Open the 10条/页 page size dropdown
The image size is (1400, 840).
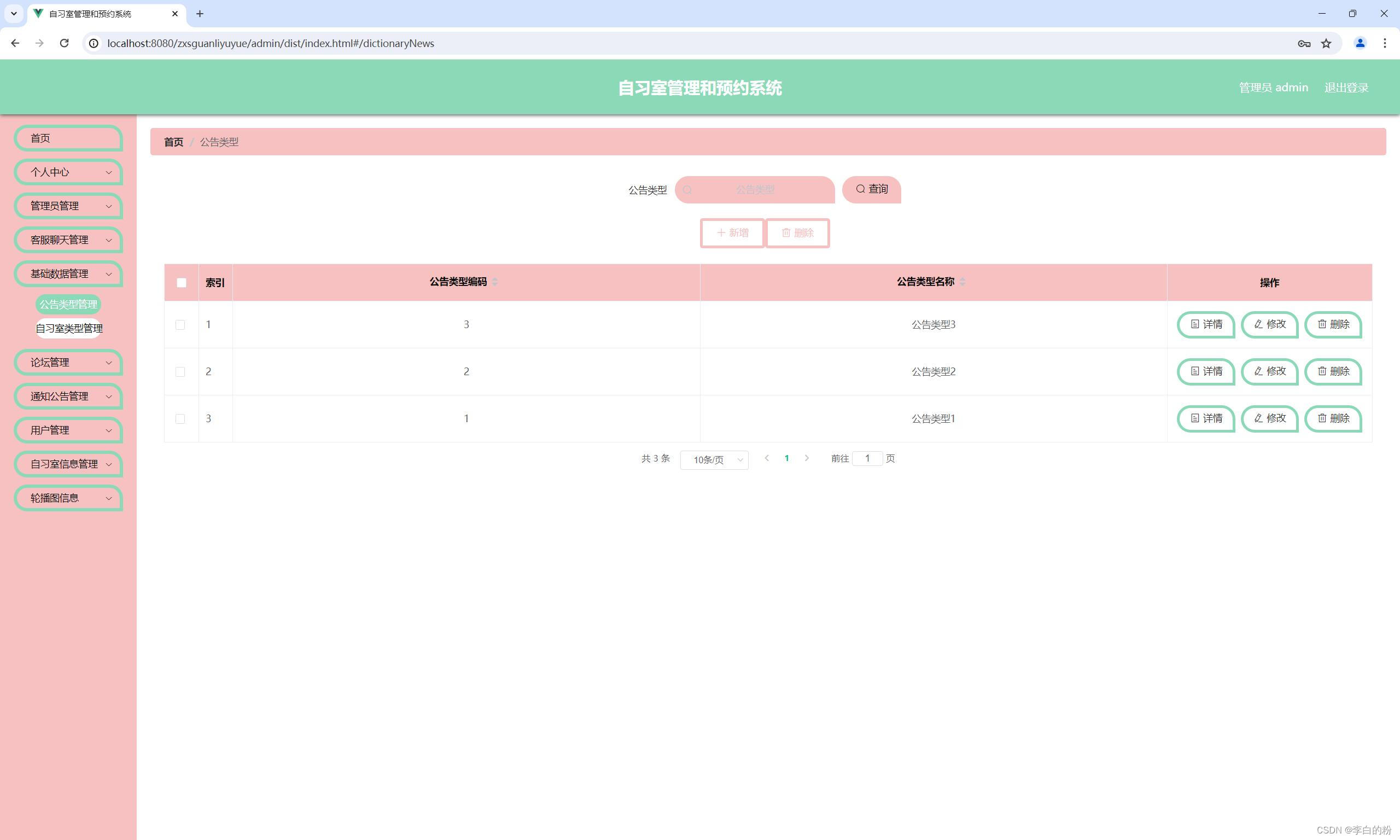(x=714, y=459)
